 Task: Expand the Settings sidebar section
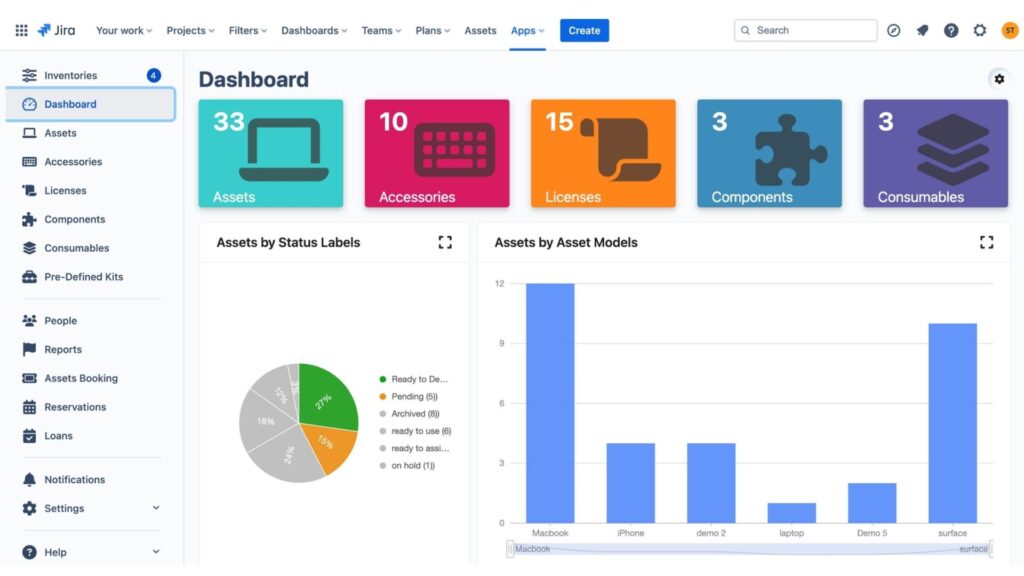(63, 508)
